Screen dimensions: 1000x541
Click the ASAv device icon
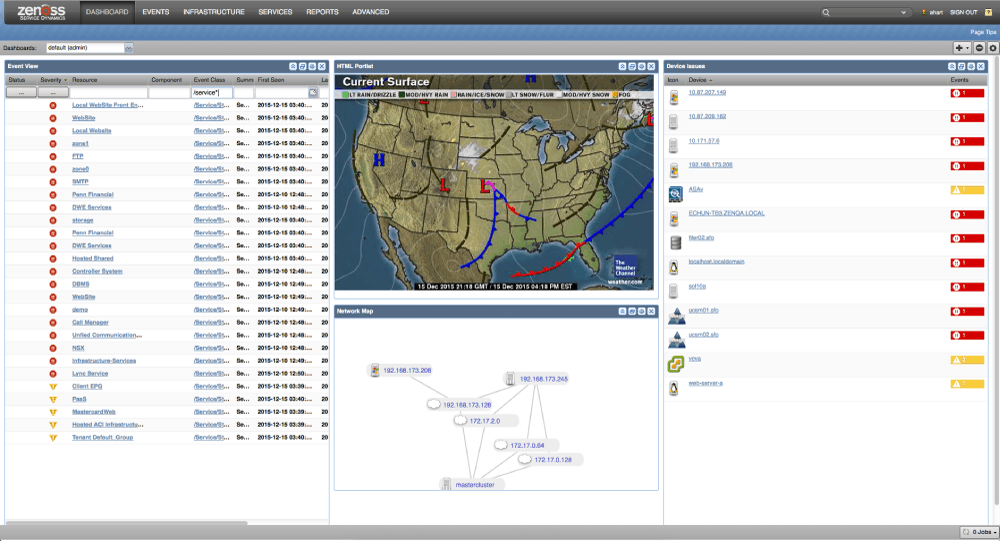tap(675, 194)
